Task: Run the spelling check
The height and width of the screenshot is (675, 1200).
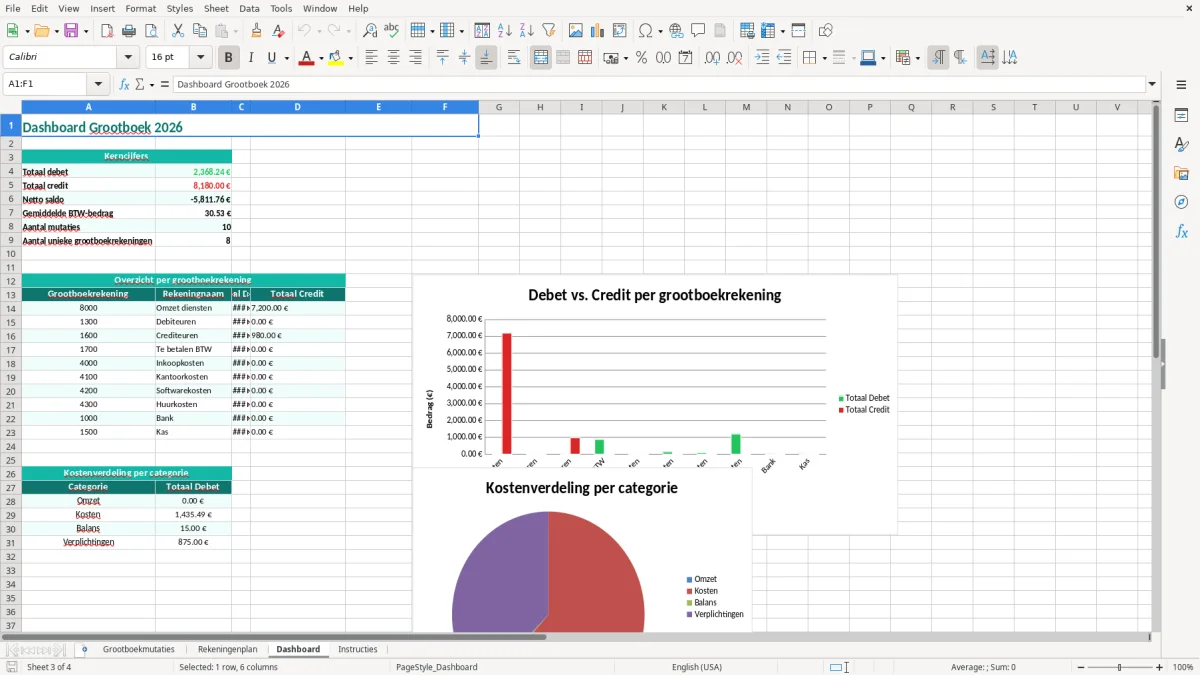Action: pos(392,31)
